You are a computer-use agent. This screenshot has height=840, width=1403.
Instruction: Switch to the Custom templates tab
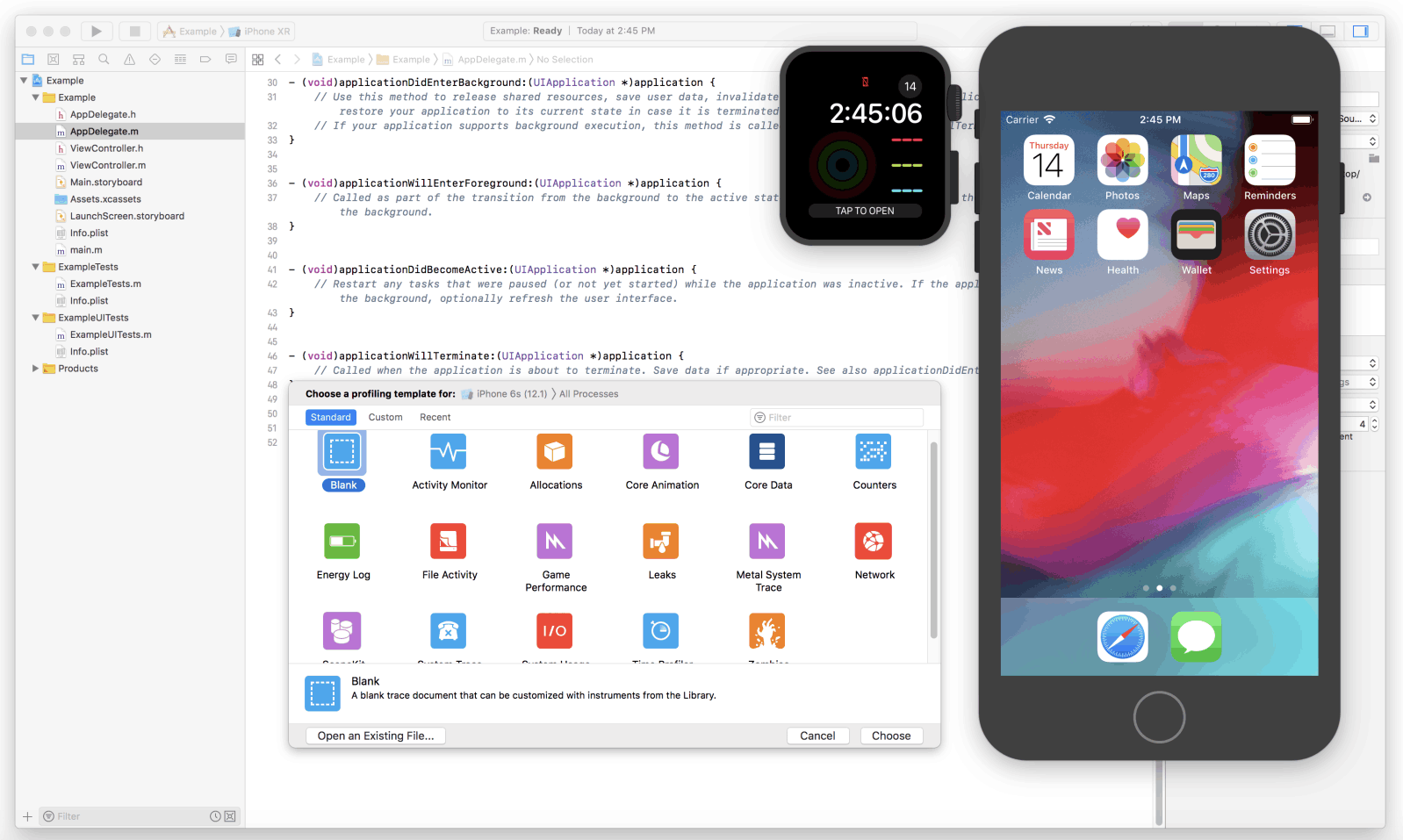click(385, 418)
